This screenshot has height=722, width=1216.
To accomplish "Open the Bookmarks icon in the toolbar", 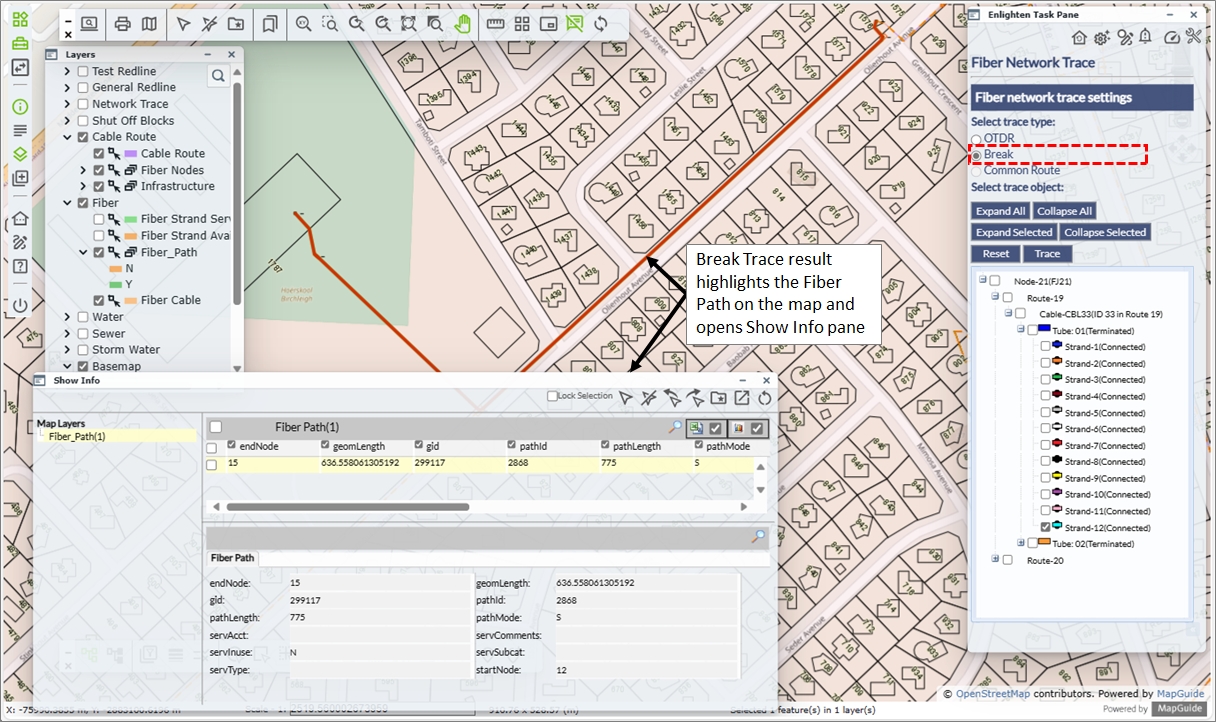I will tap(269, 24).
